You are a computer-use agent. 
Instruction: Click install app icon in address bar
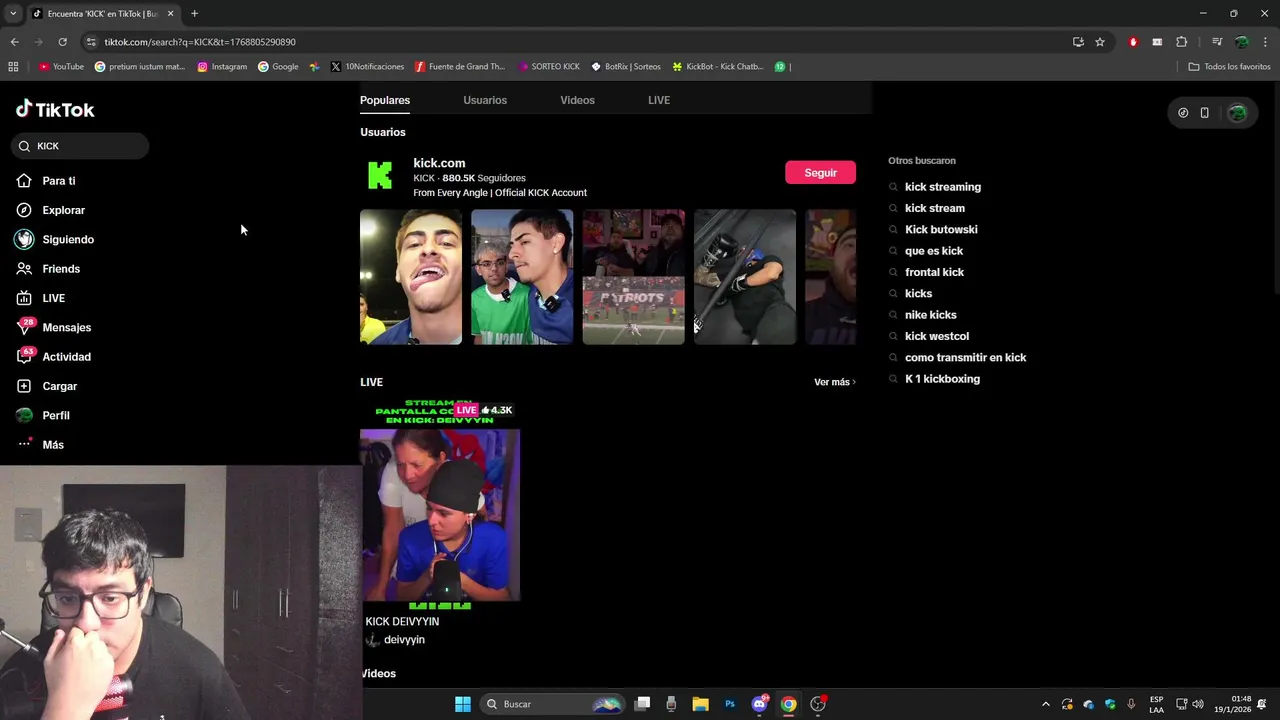(1078, 42)
